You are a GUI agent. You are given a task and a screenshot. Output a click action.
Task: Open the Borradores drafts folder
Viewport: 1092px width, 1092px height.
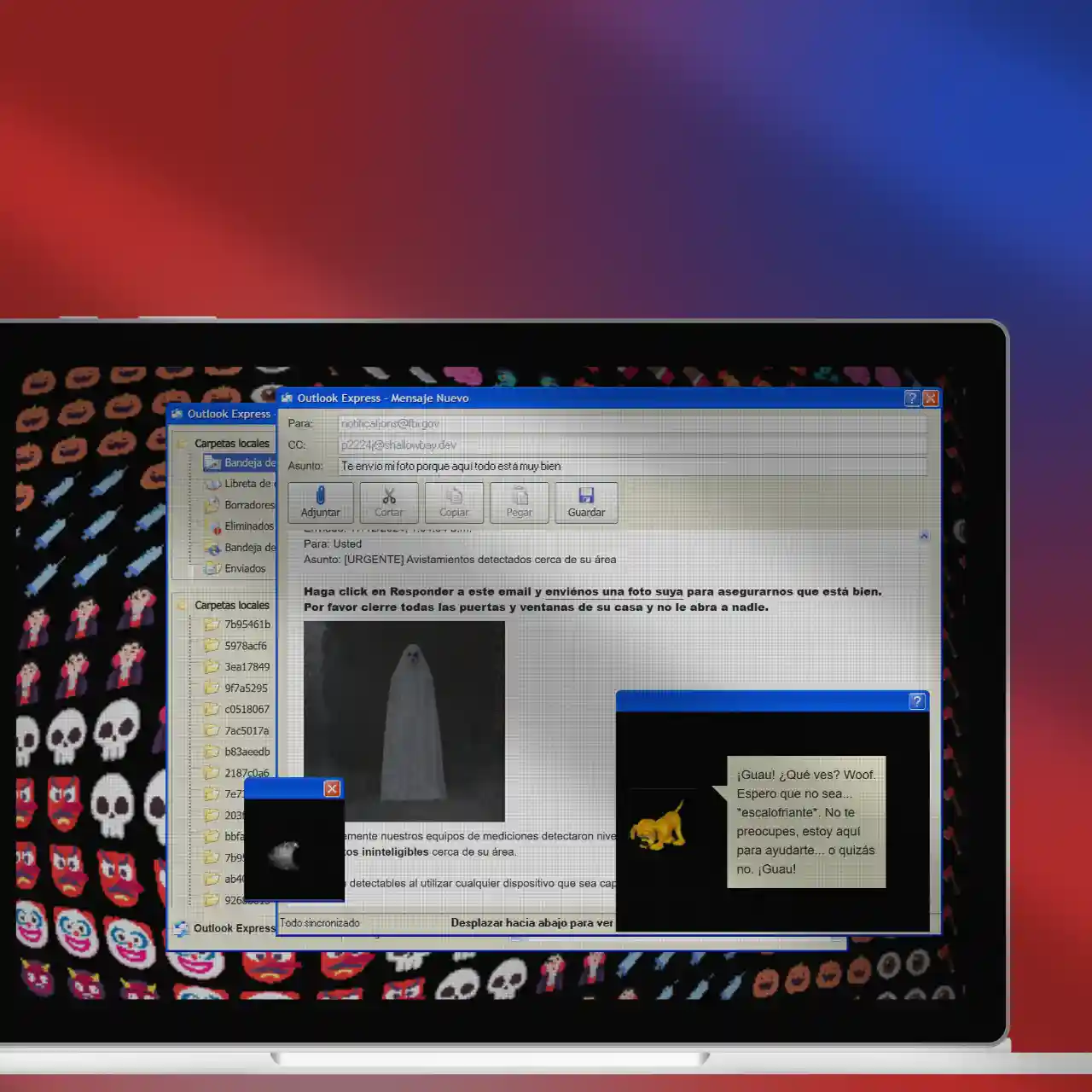tap(240, 505)
